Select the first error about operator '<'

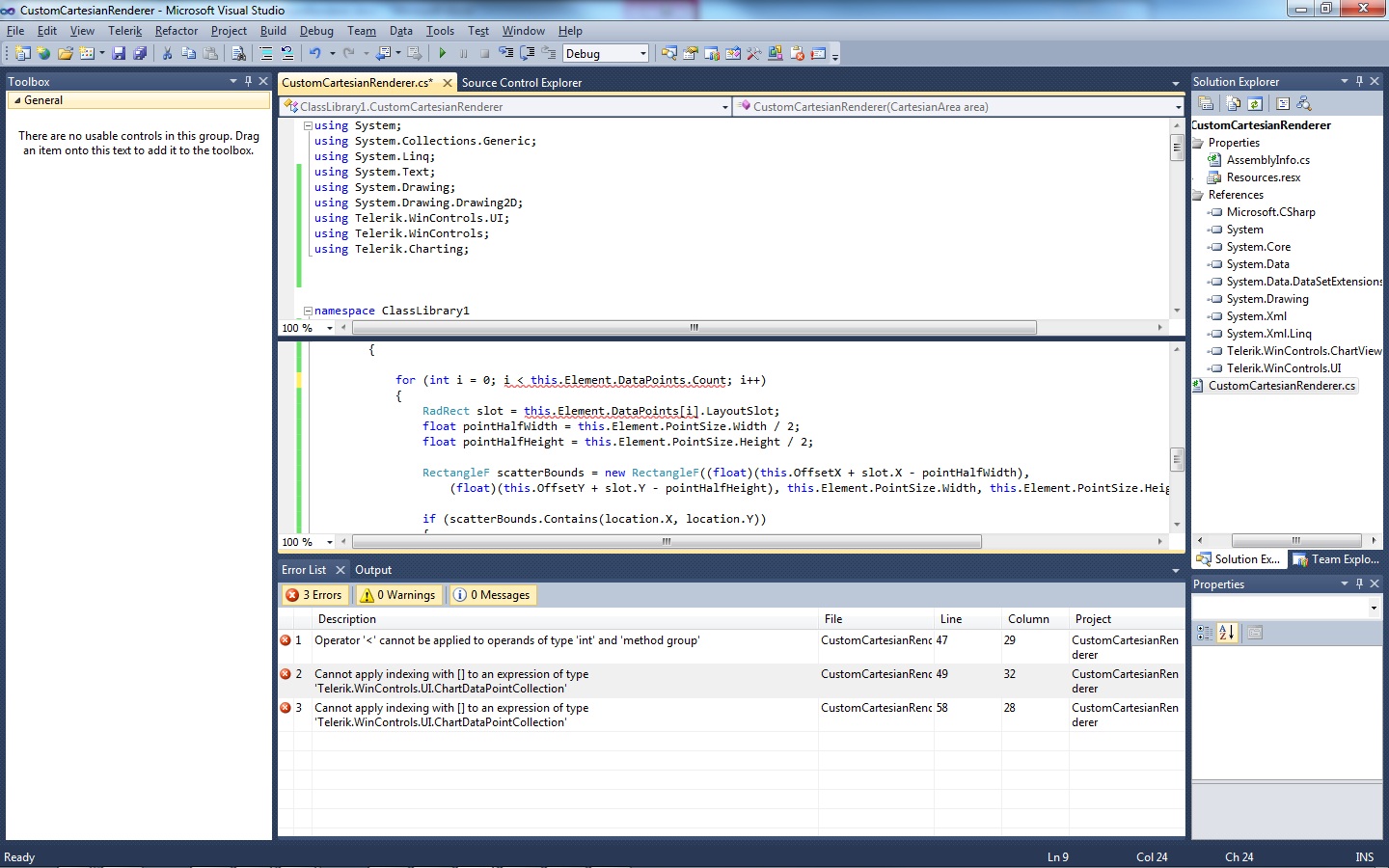506,640
